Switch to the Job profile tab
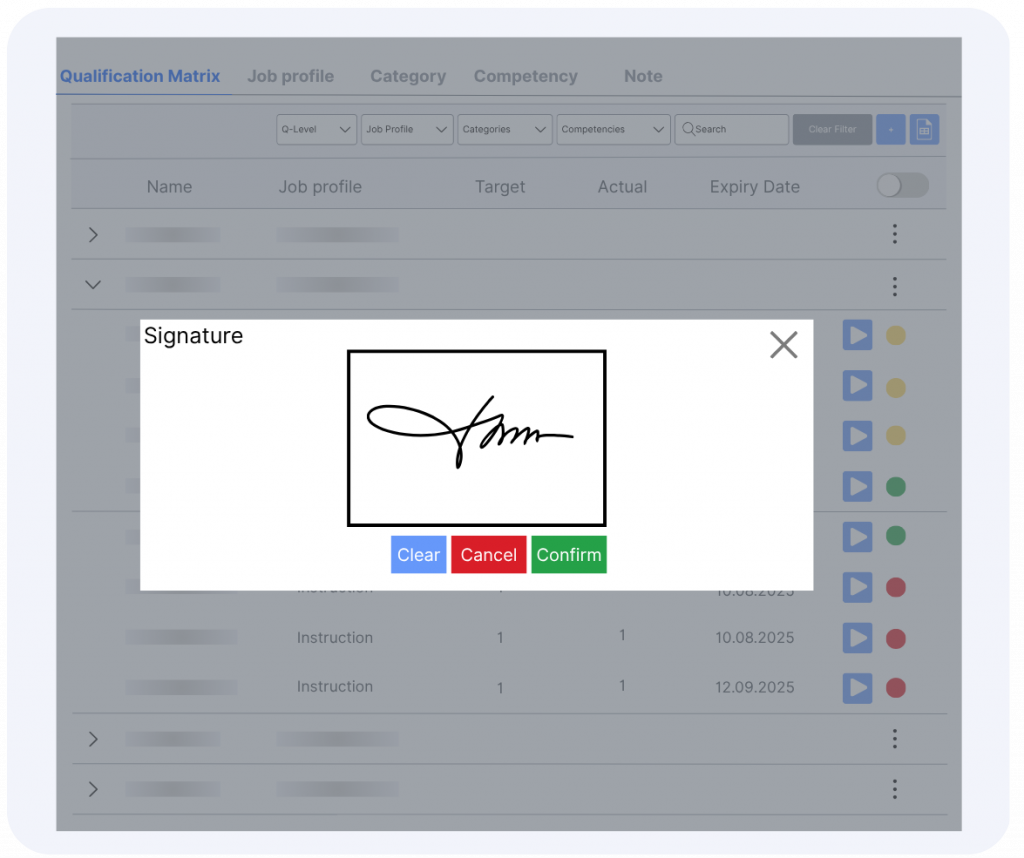The width and height of the screenshot is (1024, 858). [290, 76]
